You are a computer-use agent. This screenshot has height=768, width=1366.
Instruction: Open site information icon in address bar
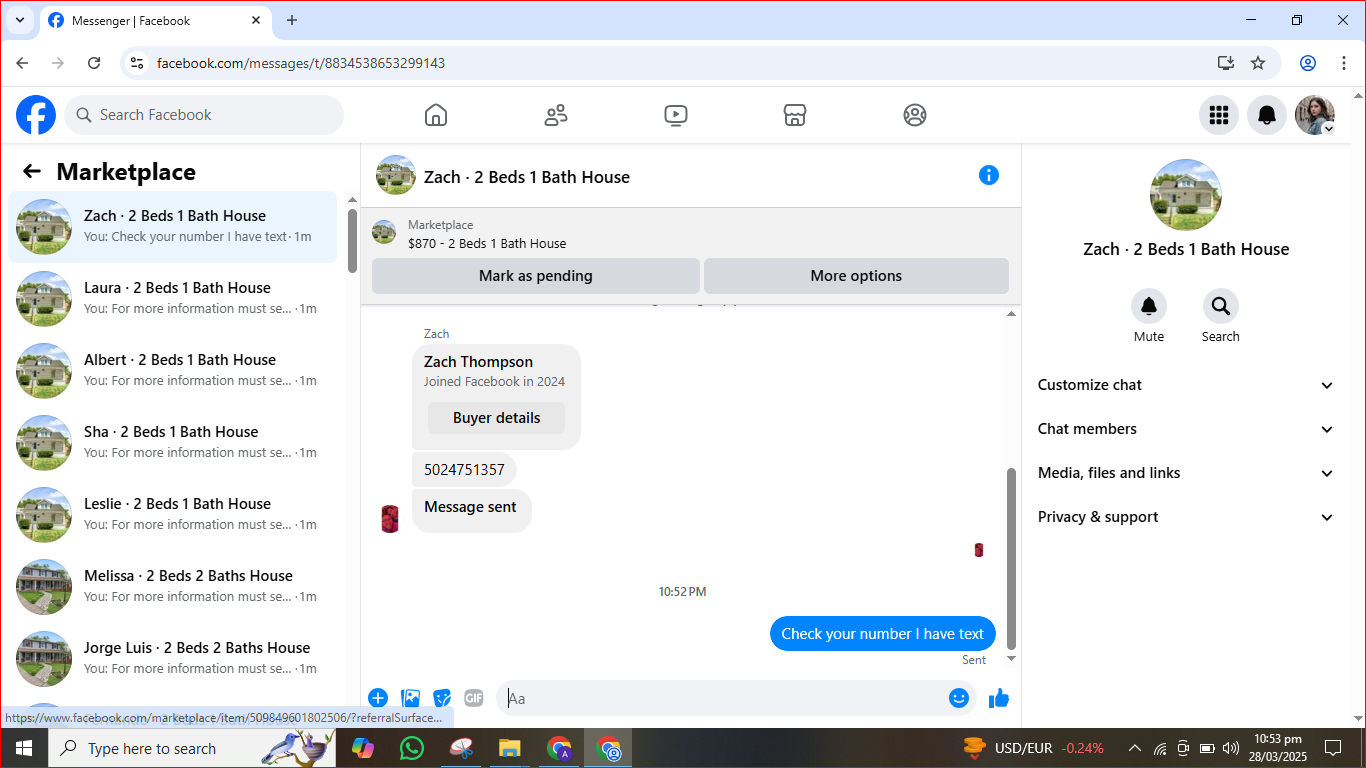click(138, 63)
